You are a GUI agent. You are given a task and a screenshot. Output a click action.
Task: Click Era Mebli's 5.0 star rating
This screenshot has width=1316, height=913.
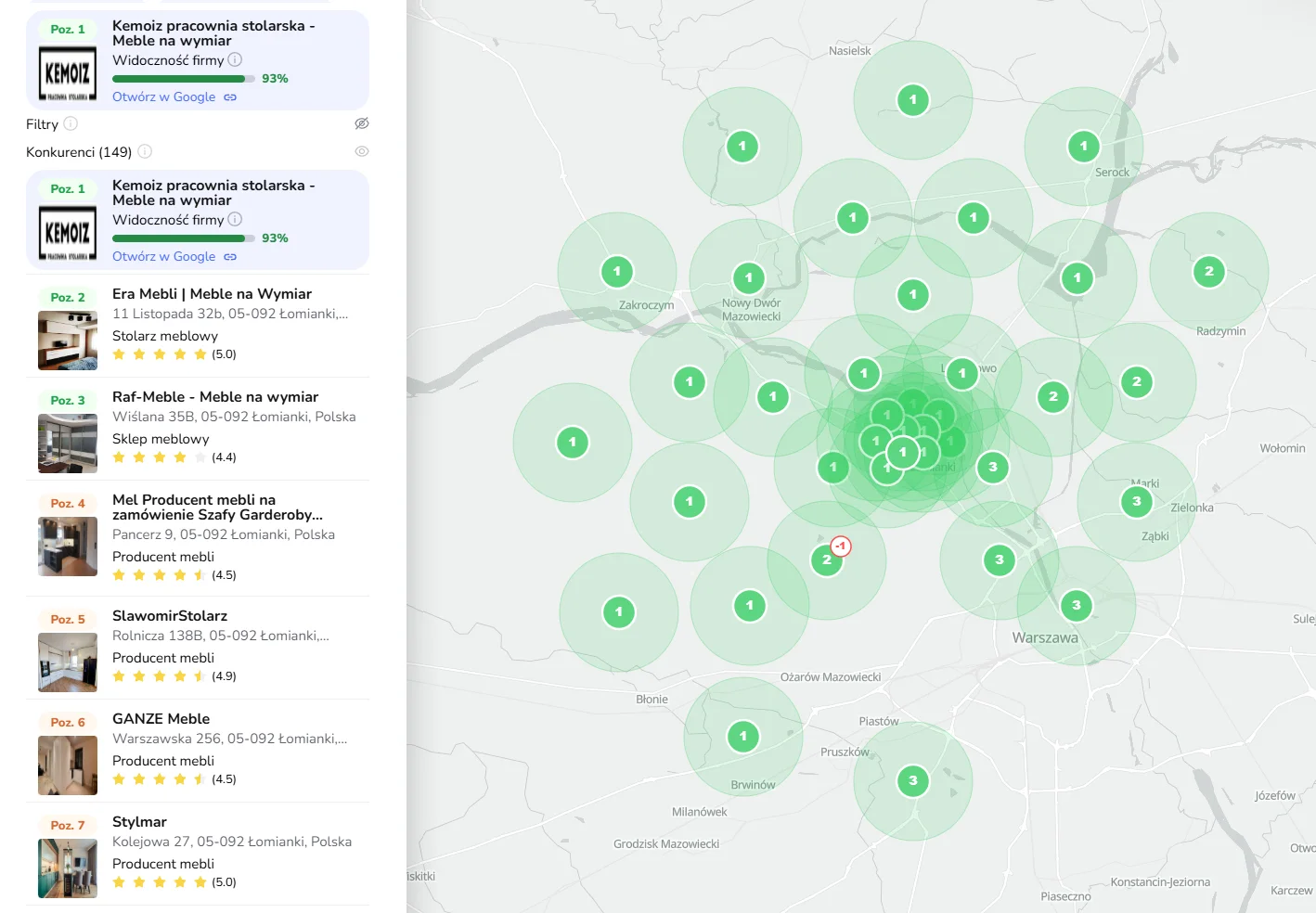[174, 354]
